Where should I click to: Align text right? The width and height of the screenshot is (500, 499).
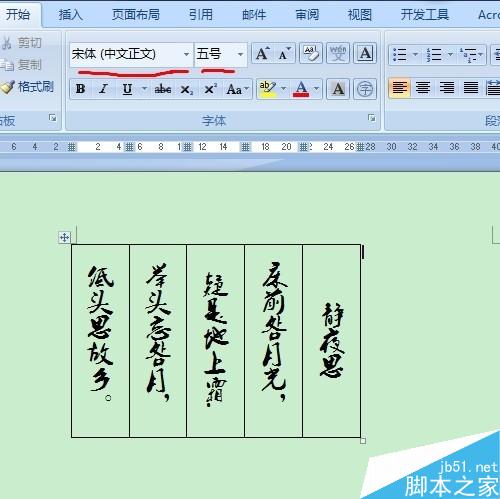click(447, 88)
